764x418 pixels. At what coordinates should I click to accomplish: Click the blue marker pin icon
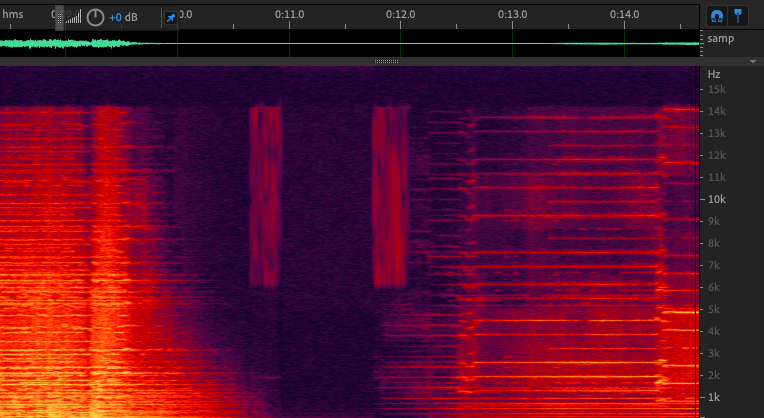739,15
